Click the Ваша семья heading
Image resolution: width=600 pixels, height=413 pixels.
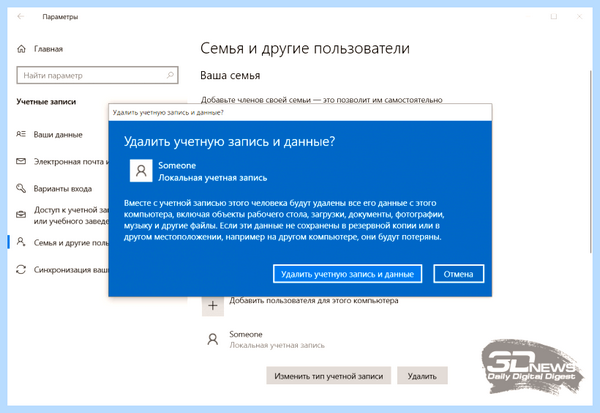tap(230, 75)
